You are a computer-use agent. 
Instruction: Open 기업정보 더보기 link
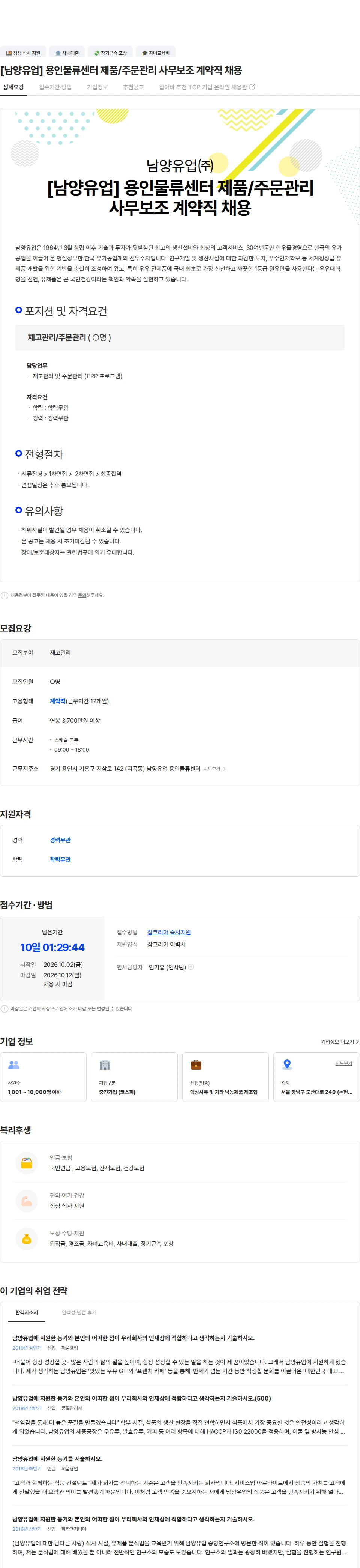[340, 1041]
